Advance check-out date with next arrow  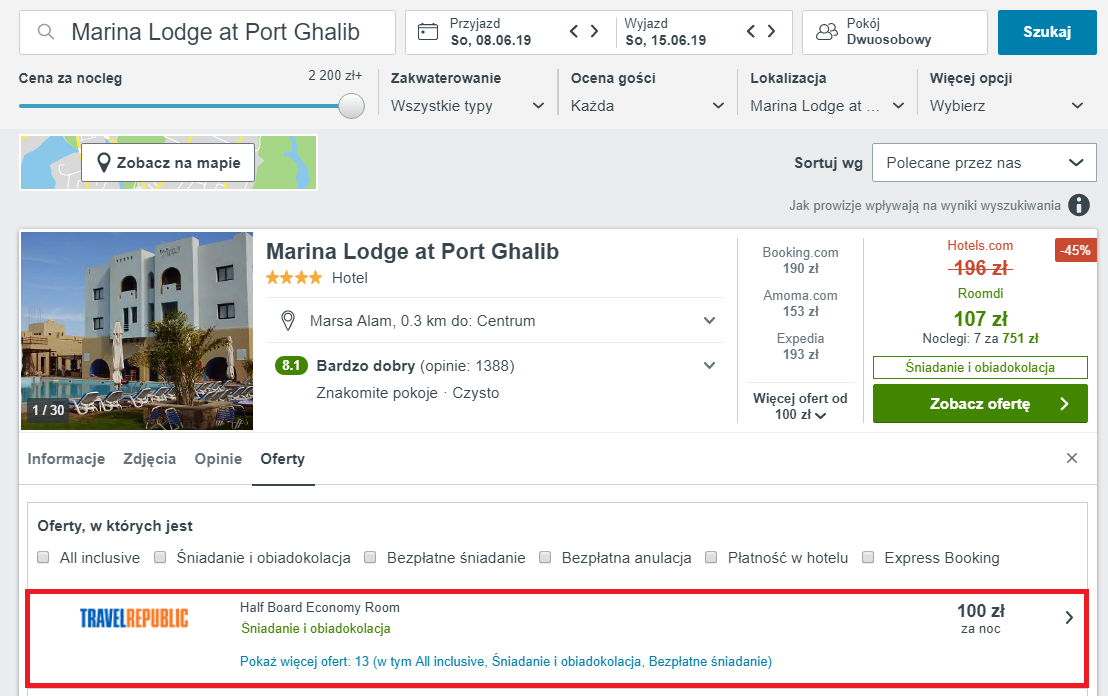coord(771,32)
